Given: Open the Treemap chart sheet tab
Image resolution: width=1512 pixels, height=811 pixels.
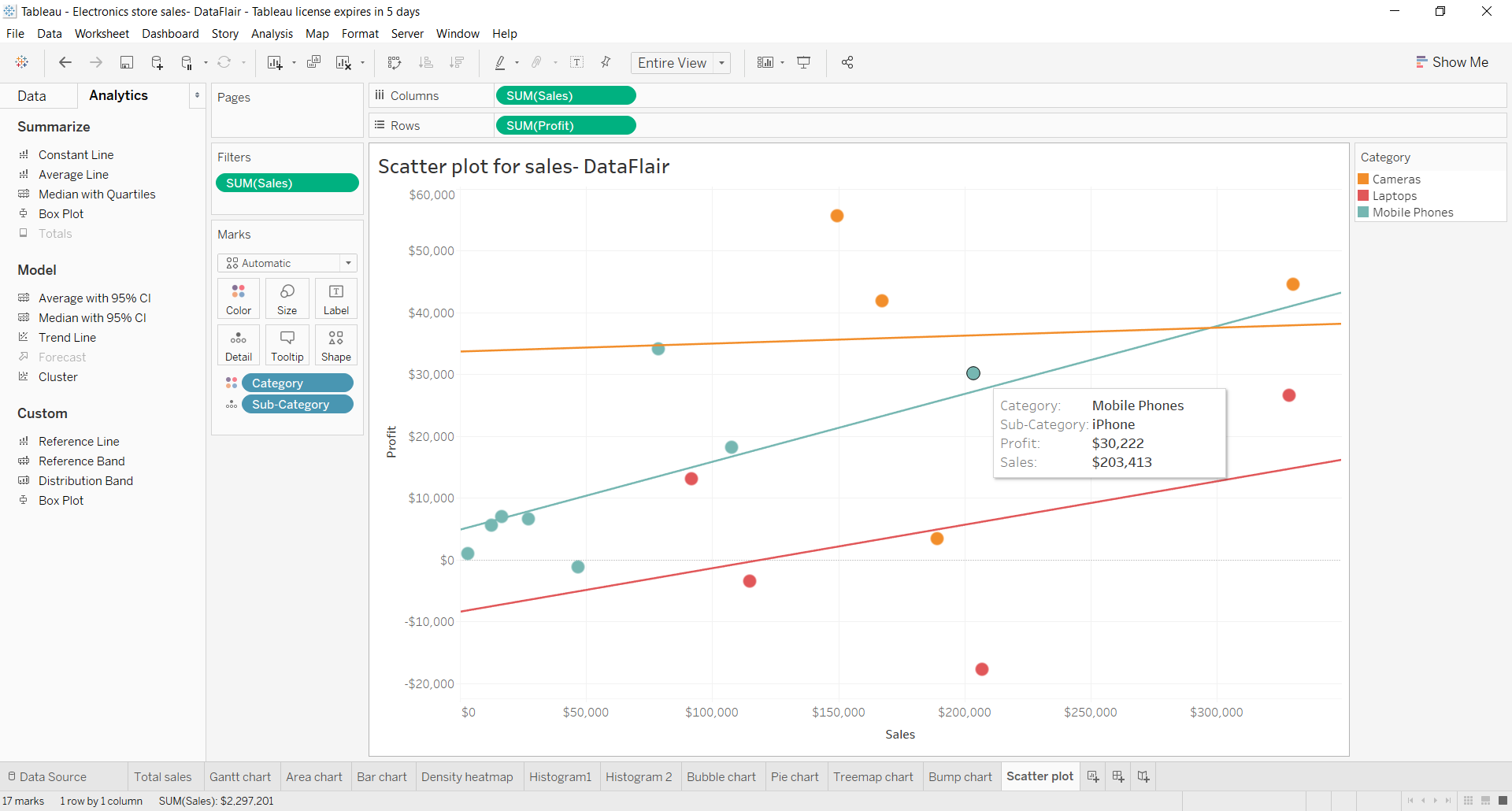Looking at the screenshot, I should 873,776.
